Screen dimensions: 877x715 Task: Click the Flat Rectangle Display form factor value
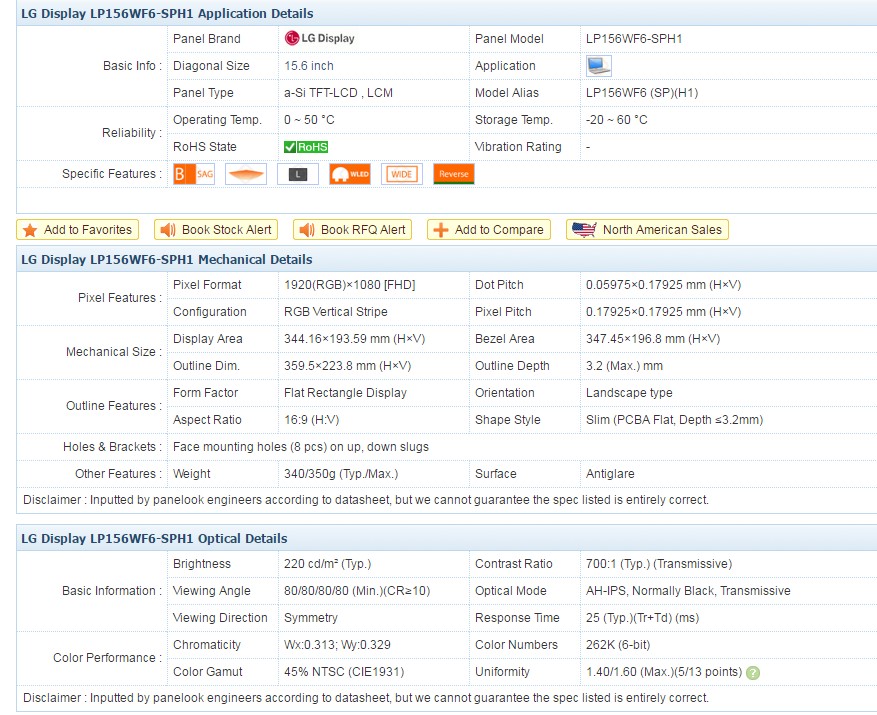pos(345,393)
